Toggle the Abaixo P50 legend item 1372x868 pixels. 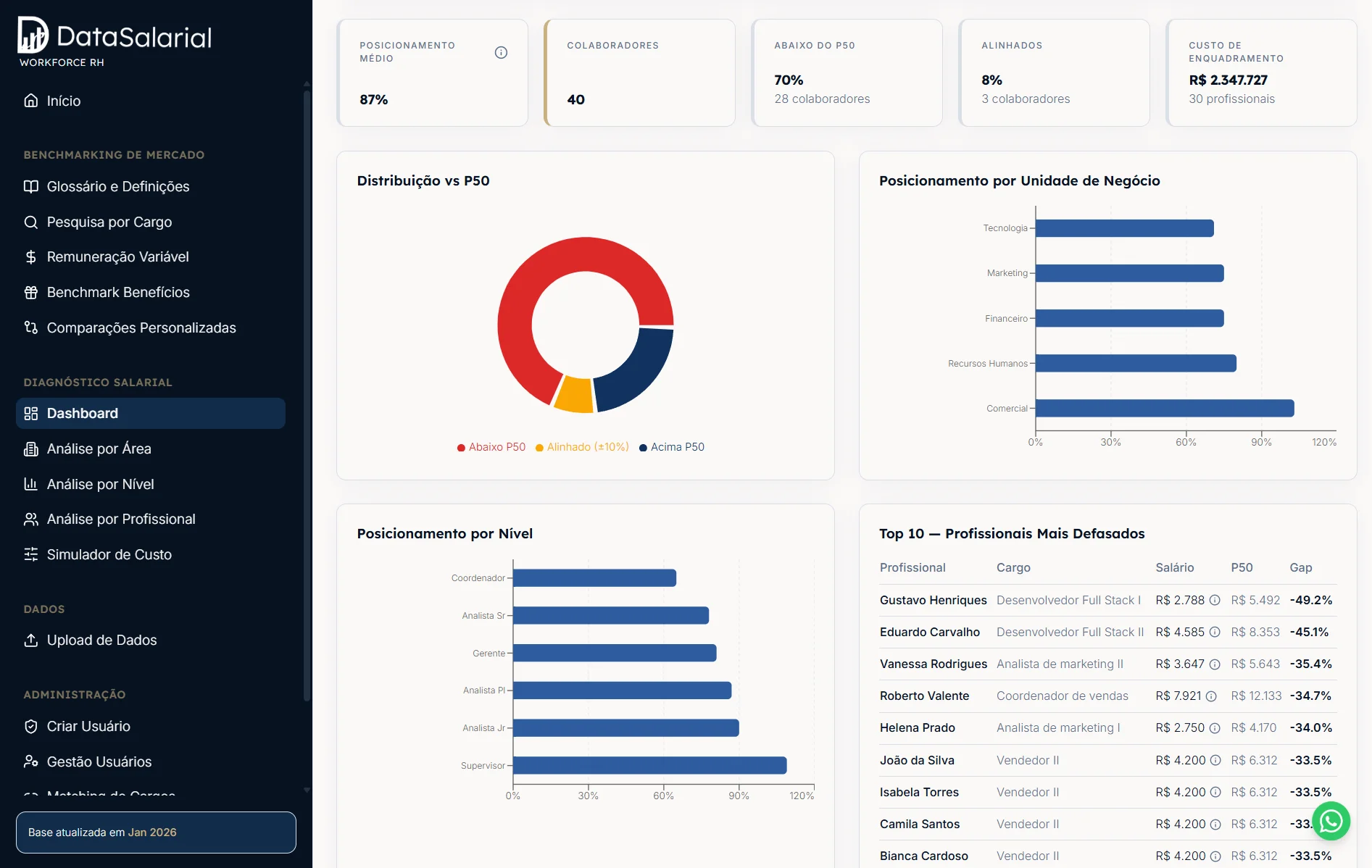point(491,447)
